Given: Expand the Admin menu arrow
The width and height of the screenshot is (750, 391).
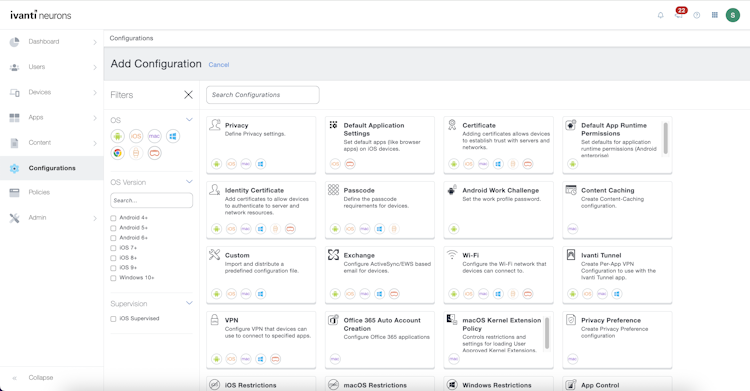Looking at the screenshot, I should pyautogui.click(x=95, y=218).
